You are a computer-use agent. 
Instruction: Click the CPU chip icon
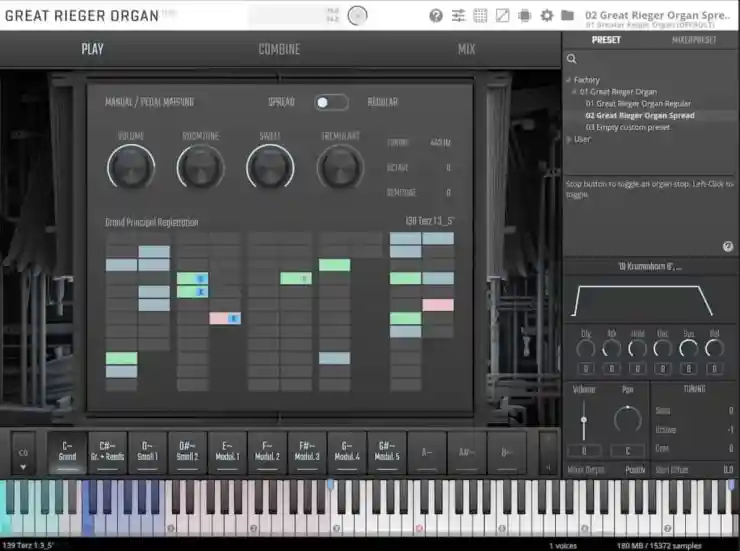(524, 16)
